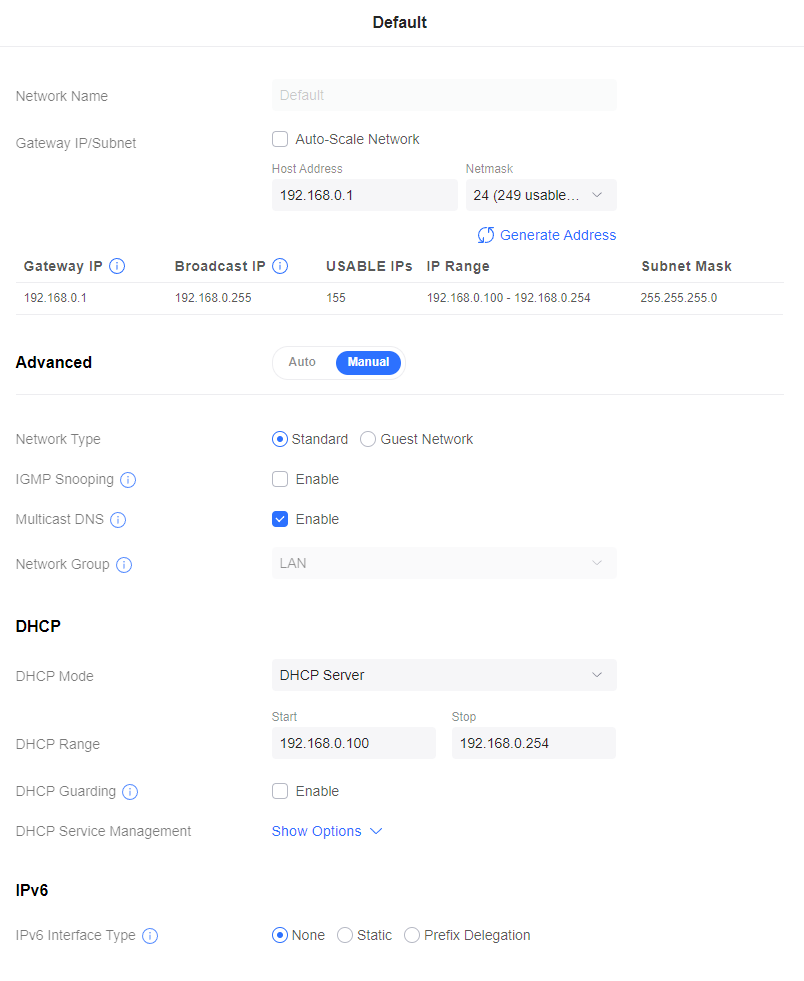Open the IGMP Snooping info tooltip icon

(128, 480)
